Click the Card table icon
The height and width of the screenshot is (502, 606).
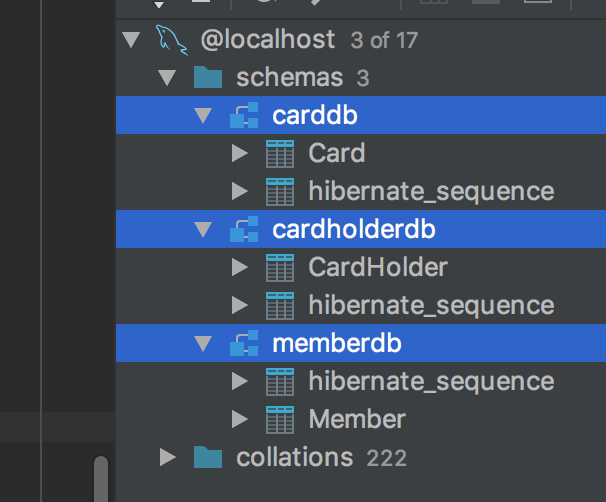280,153
